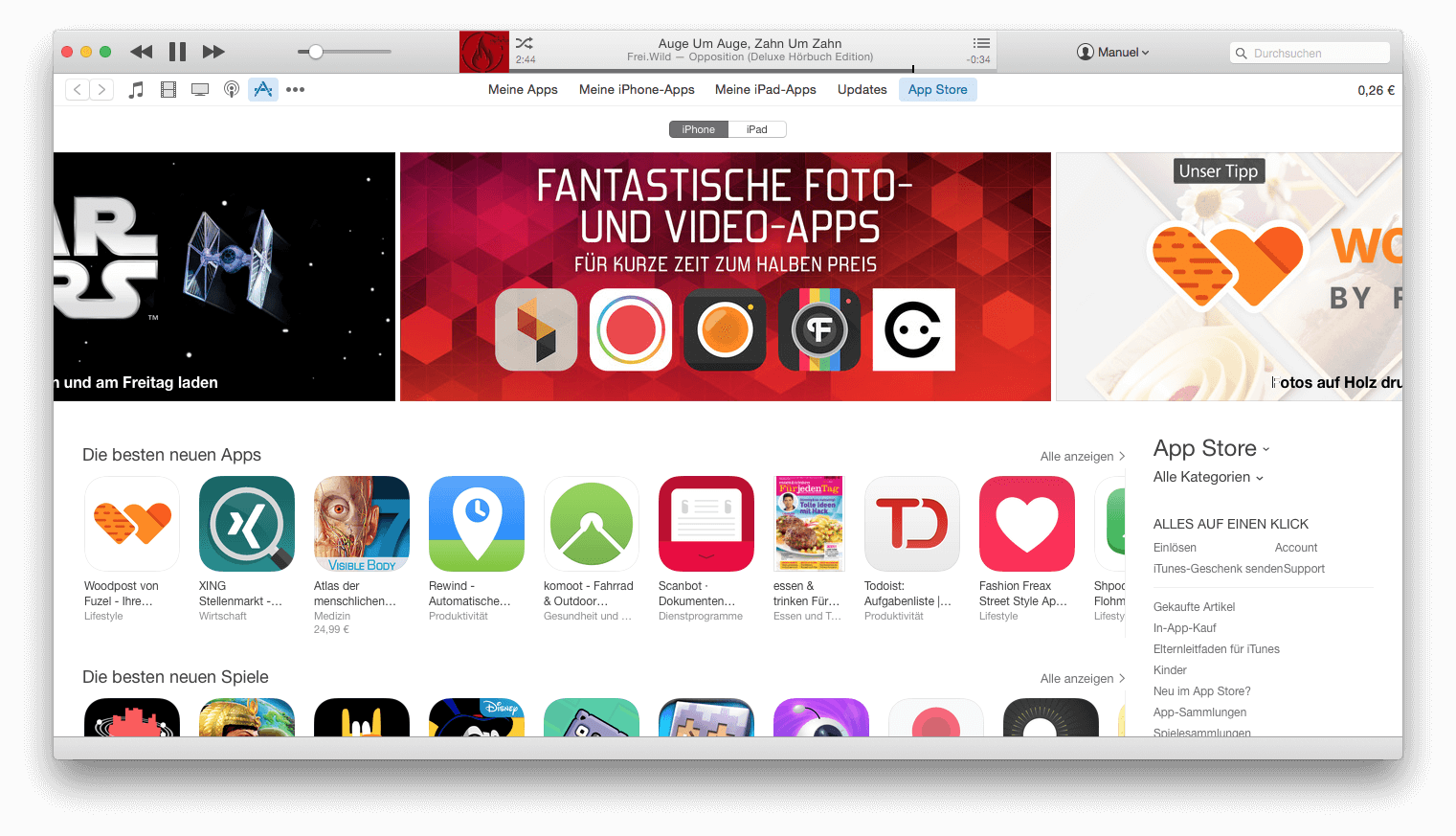Viewport: 1456px width, 836px height.
Task: Click the 0,26 € account balance
Action: point(1376,91)
